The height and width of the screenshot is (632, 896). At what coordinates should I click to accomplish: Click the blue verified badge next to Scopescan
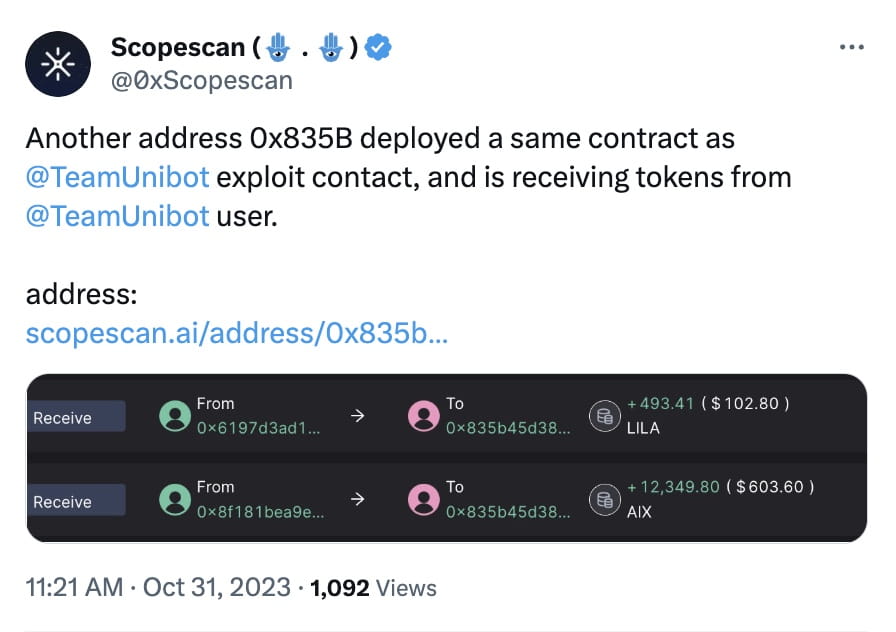[x=377, y=46]
